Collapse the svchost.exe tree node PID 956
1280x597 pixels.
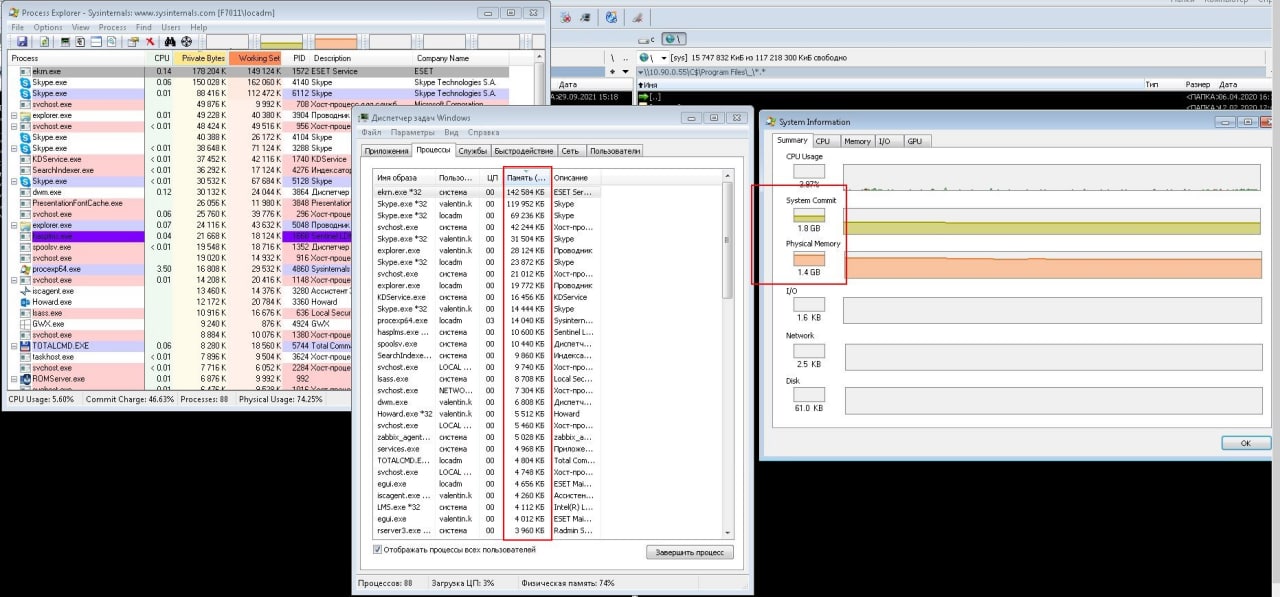(x=14, y=126)
